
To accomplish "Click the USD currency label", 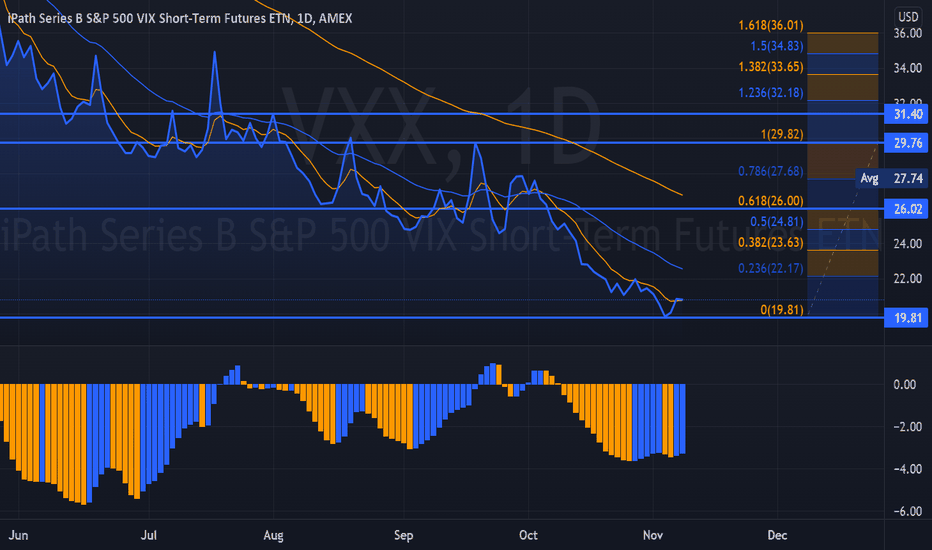I will 908,17.
